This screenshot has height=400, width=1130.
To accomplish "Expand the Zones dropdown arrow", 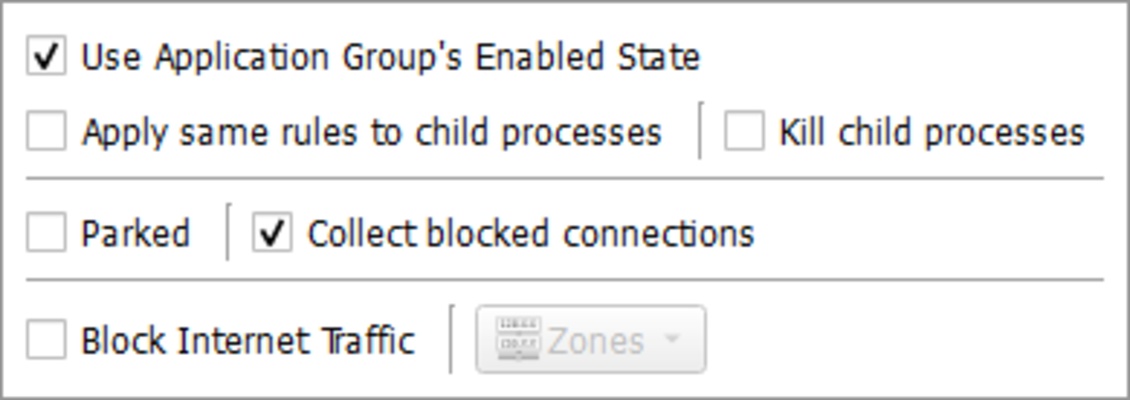I will [673, 340].
